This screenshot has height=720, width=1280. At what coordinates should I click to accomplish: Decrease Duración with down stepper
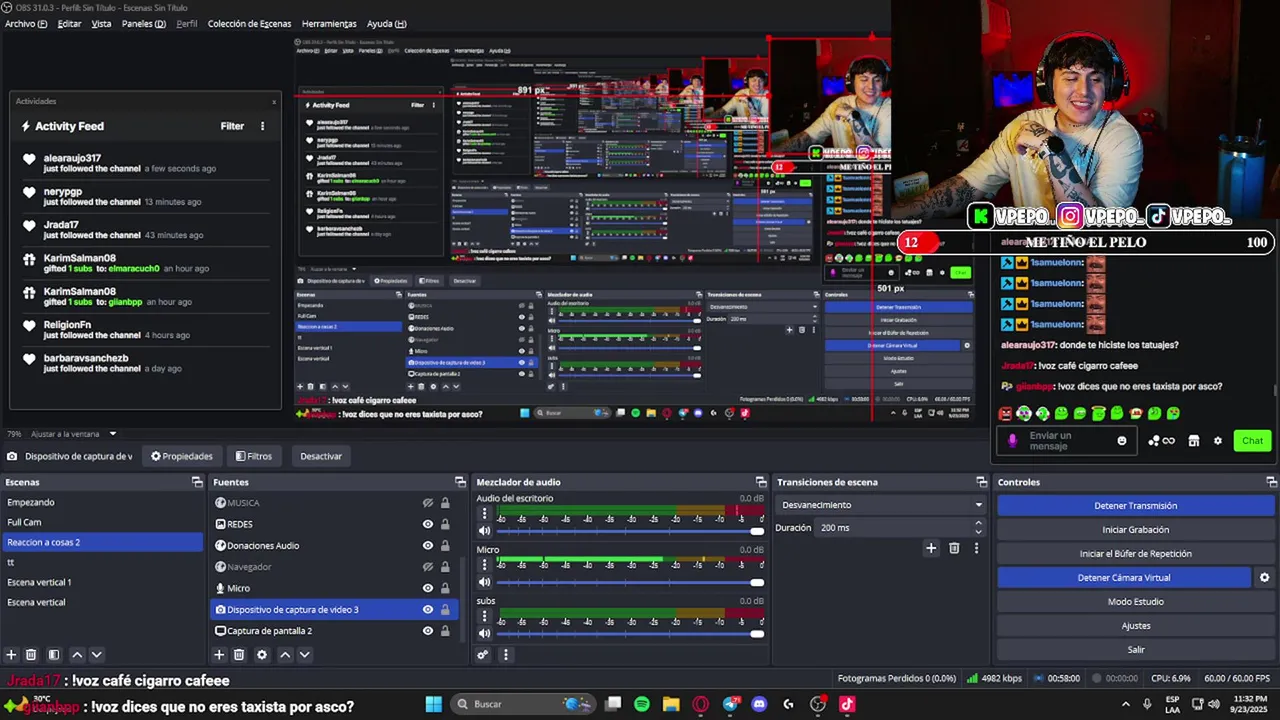(x=979, y=532)
